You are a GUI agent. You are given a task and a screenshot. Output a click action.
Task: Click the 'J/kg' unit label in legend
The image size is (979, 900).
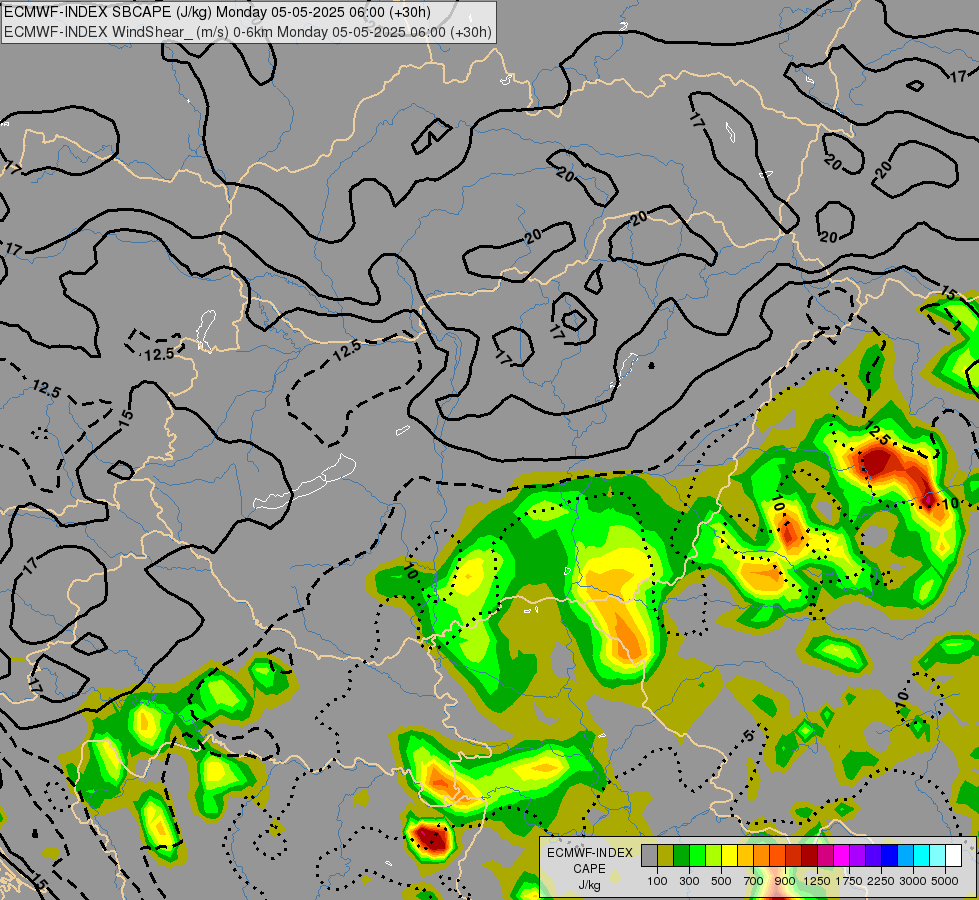[589, 886]
